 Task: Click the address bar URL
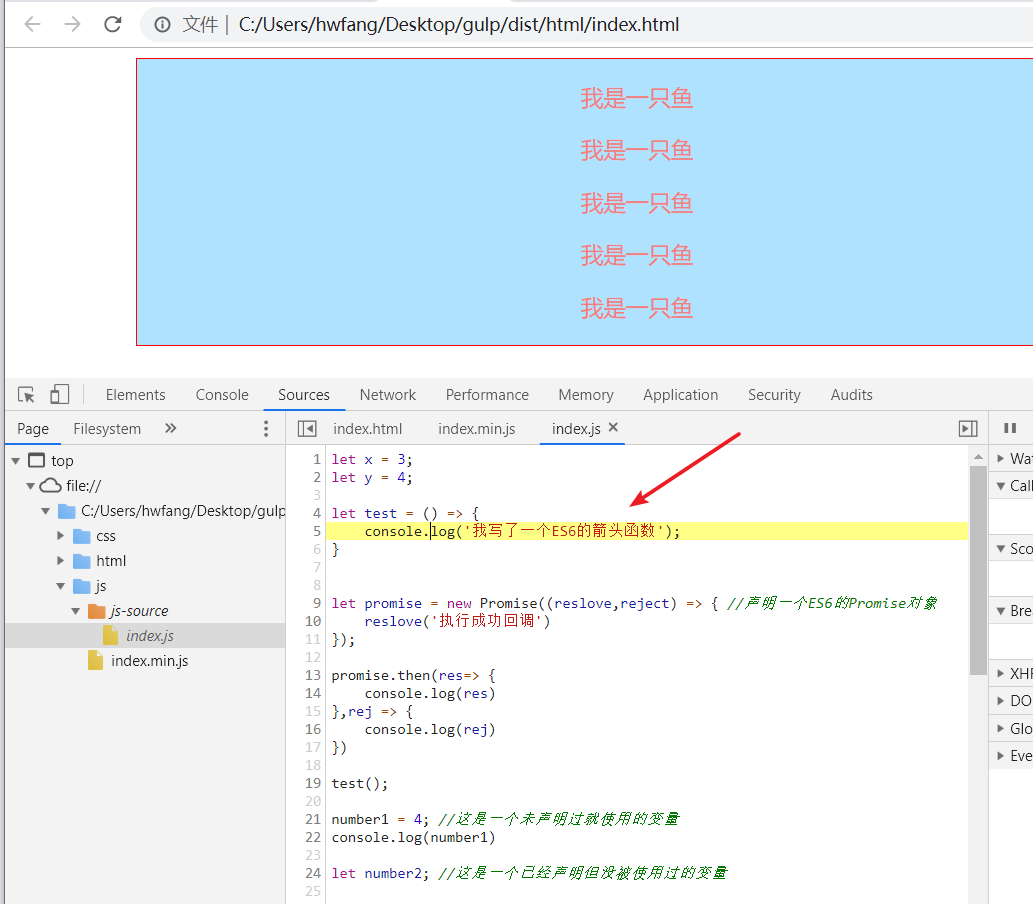459,25
